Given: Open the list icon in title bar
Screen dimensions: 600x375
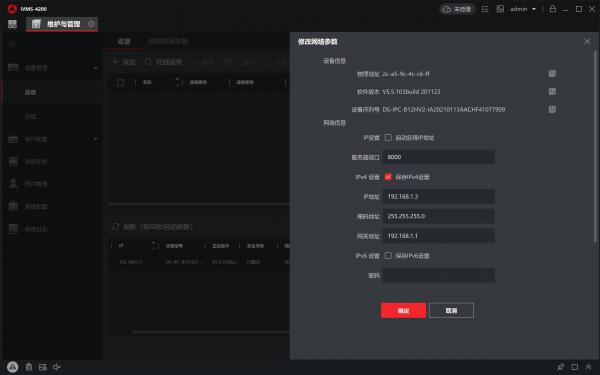Looking at the screenshot, I should 485,9.
